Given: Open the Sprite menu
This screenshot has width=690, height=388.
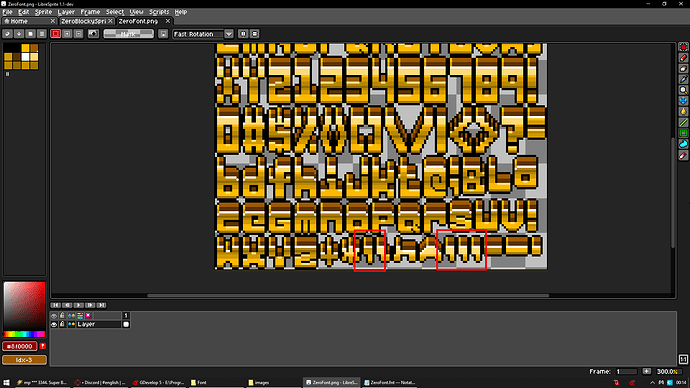Looking at the screenshot, I should pos(43,12).
